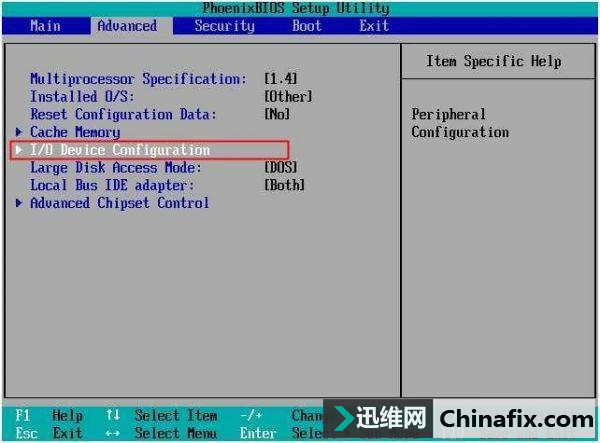Change the [1.4] specification value
The height and width of the screenshot is (443, 600).
pyautogui.click(x=280, y=79)
